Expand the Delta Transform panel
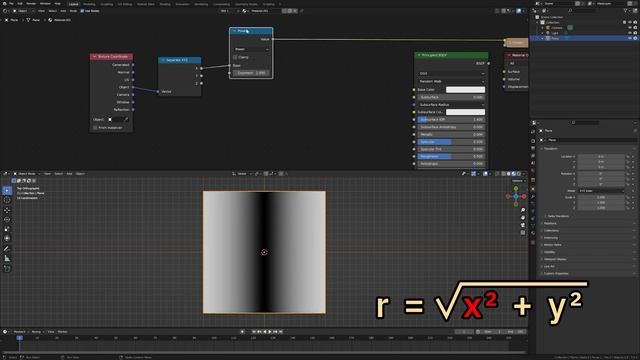Image resolution: width=640 pixels, height=360 pixels. [558, 216]
